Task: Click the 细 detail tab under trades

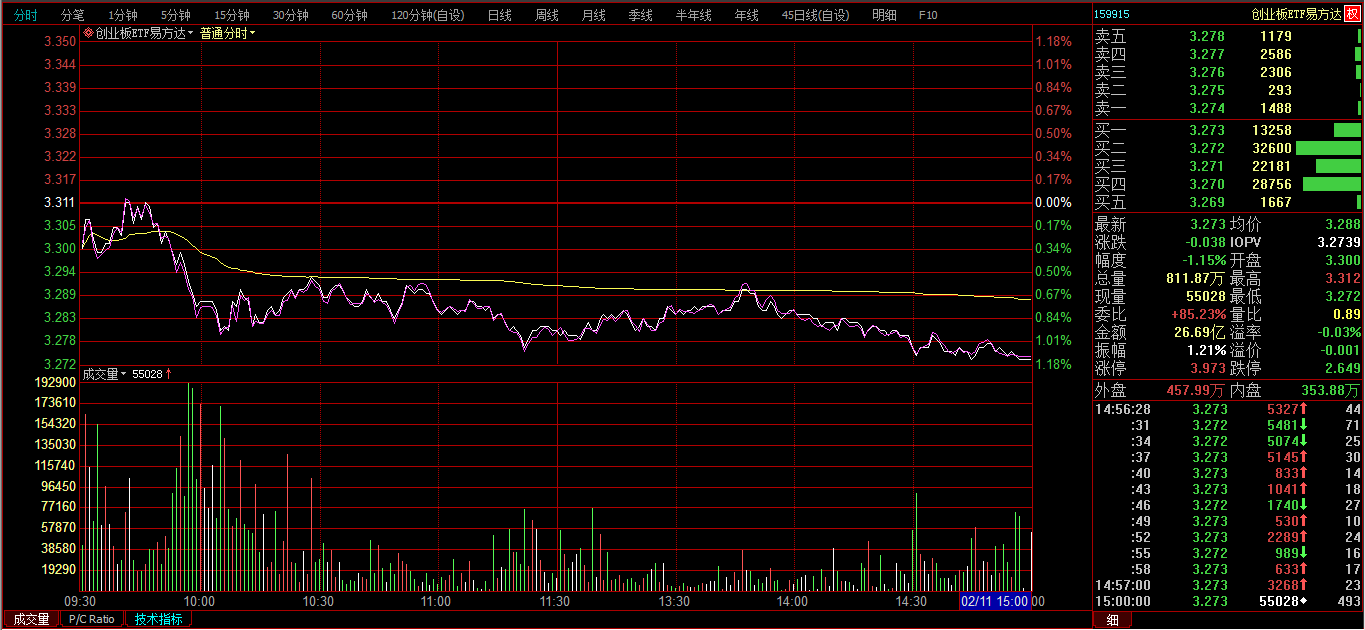Action: [x=1112, y=620]
